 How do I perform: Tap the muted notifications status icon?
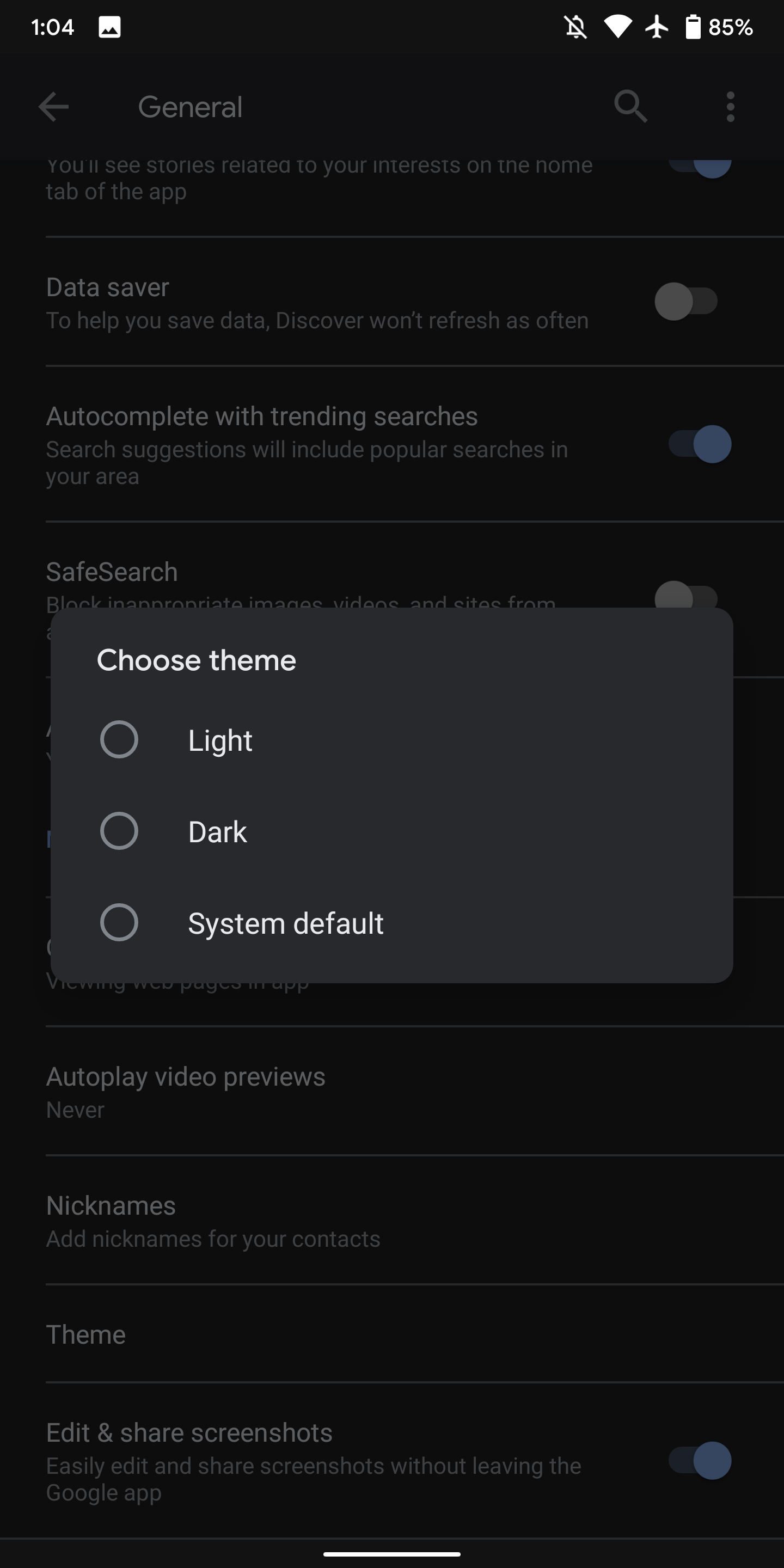tap(574, 26)
